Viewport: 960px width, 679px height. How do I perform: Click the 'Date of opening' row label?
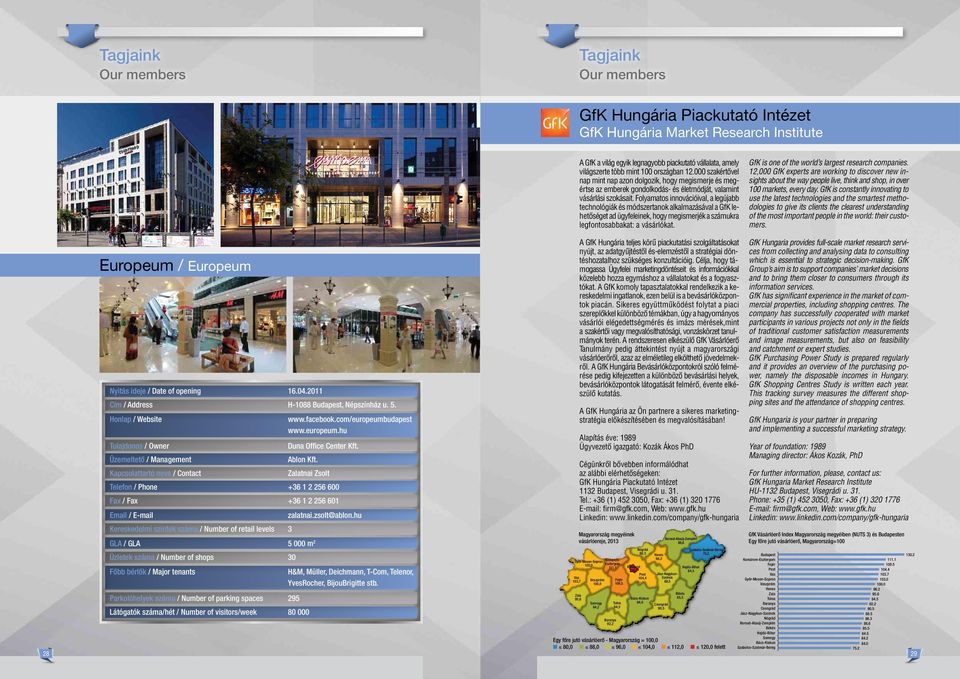click(x=155, y=391)
